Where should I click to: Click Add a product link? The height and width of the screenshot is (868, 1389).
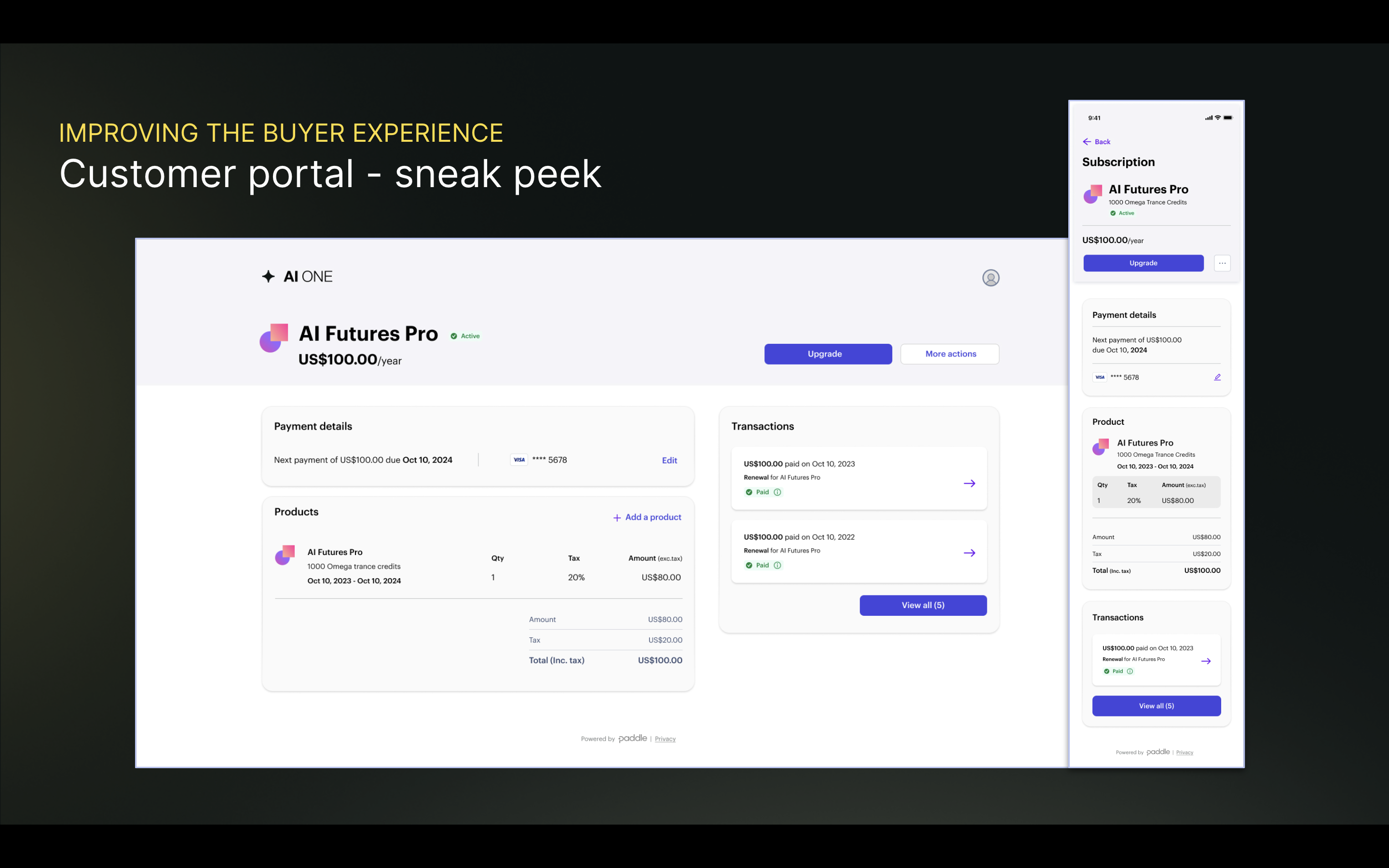pos(647,517)
